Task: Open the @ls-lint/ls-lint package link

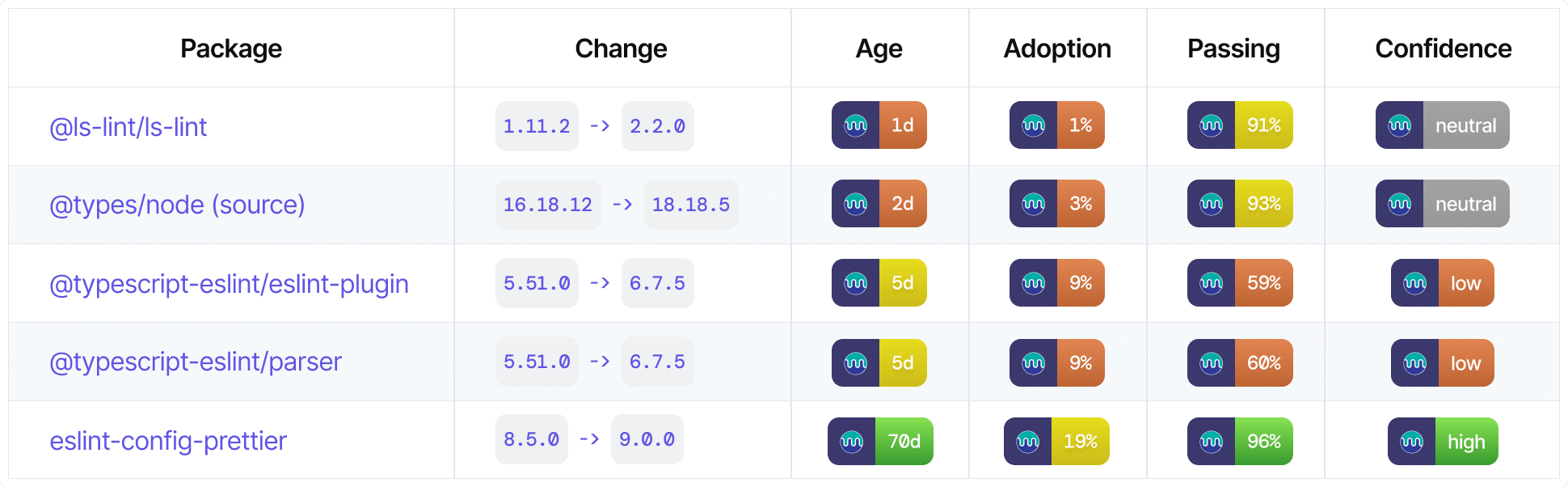Action: pyautogui.click(x=128, y=126)
